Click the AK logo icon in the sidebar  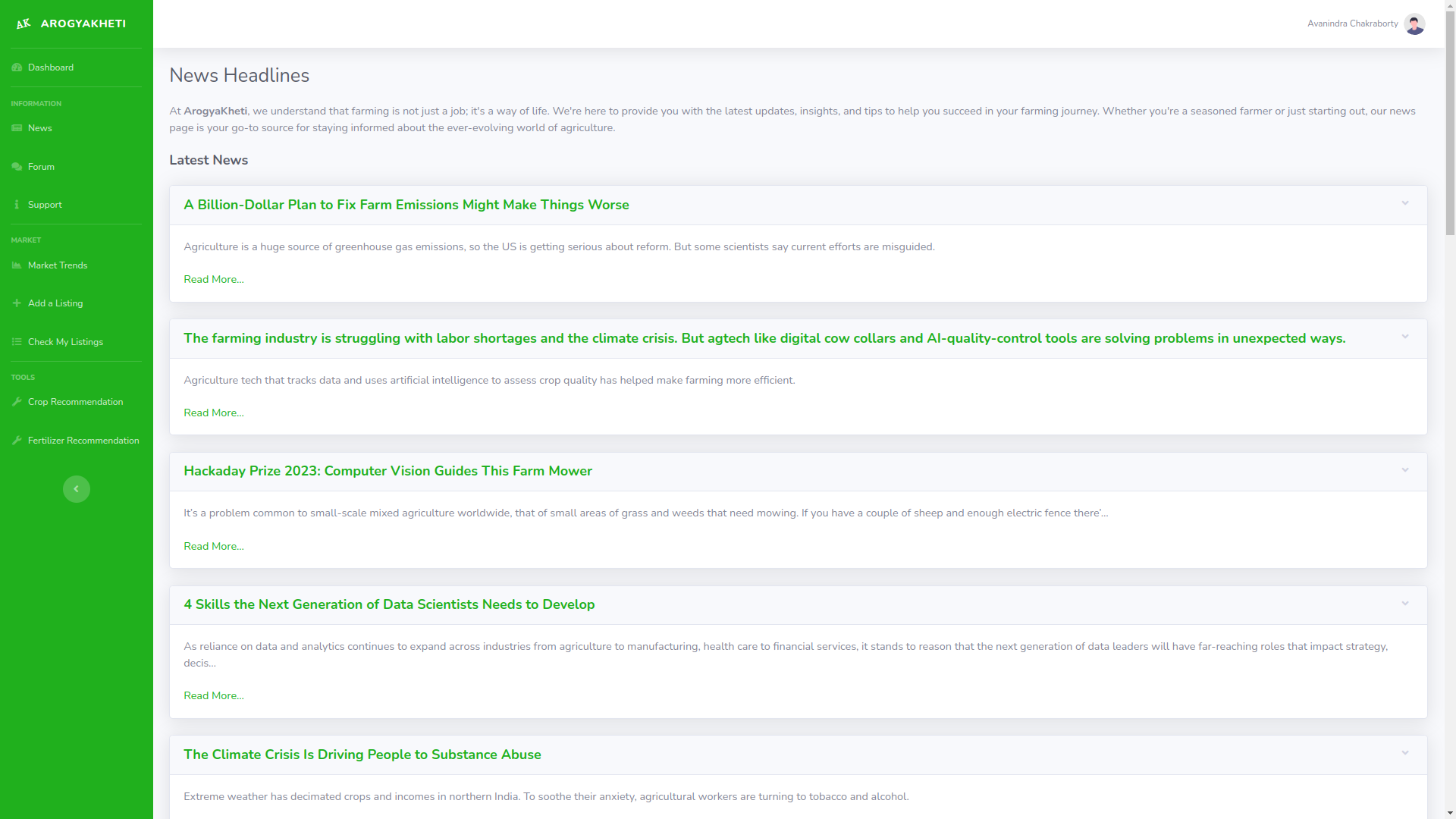point(24,24)
